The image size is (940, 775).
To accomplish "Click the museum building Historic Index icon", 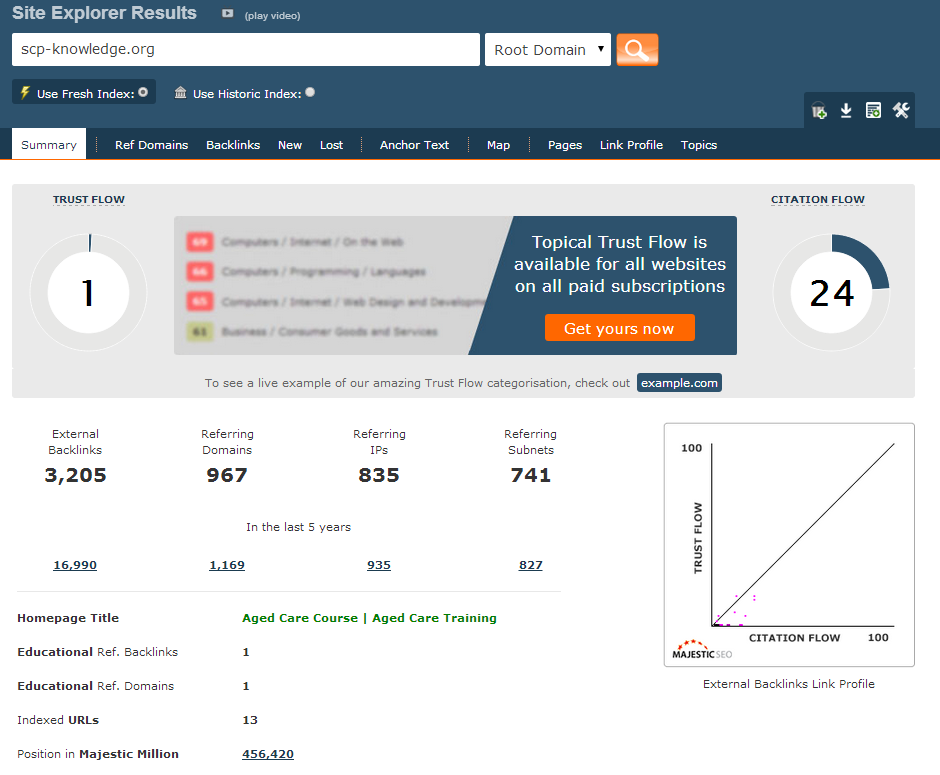I will click(180, 92).
